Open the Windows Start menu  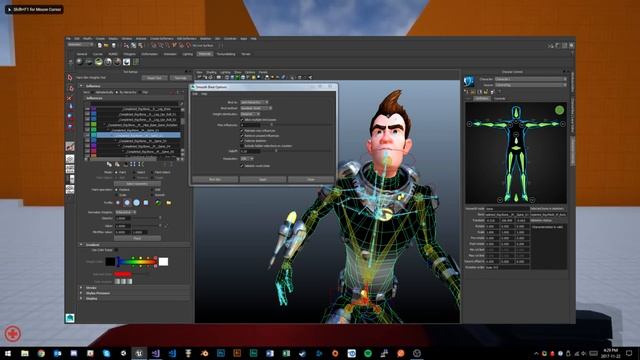click(x=8, y=353)
